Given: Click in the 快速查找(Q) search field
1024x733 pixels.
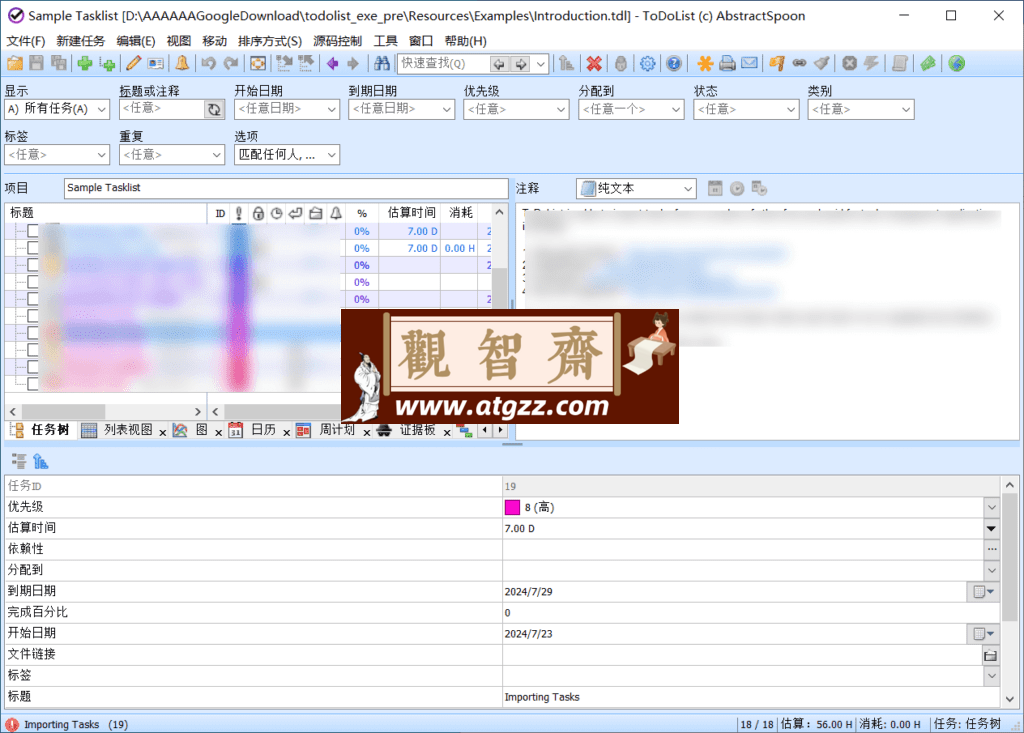Looking at the screenshot, I should click(442, 63).
